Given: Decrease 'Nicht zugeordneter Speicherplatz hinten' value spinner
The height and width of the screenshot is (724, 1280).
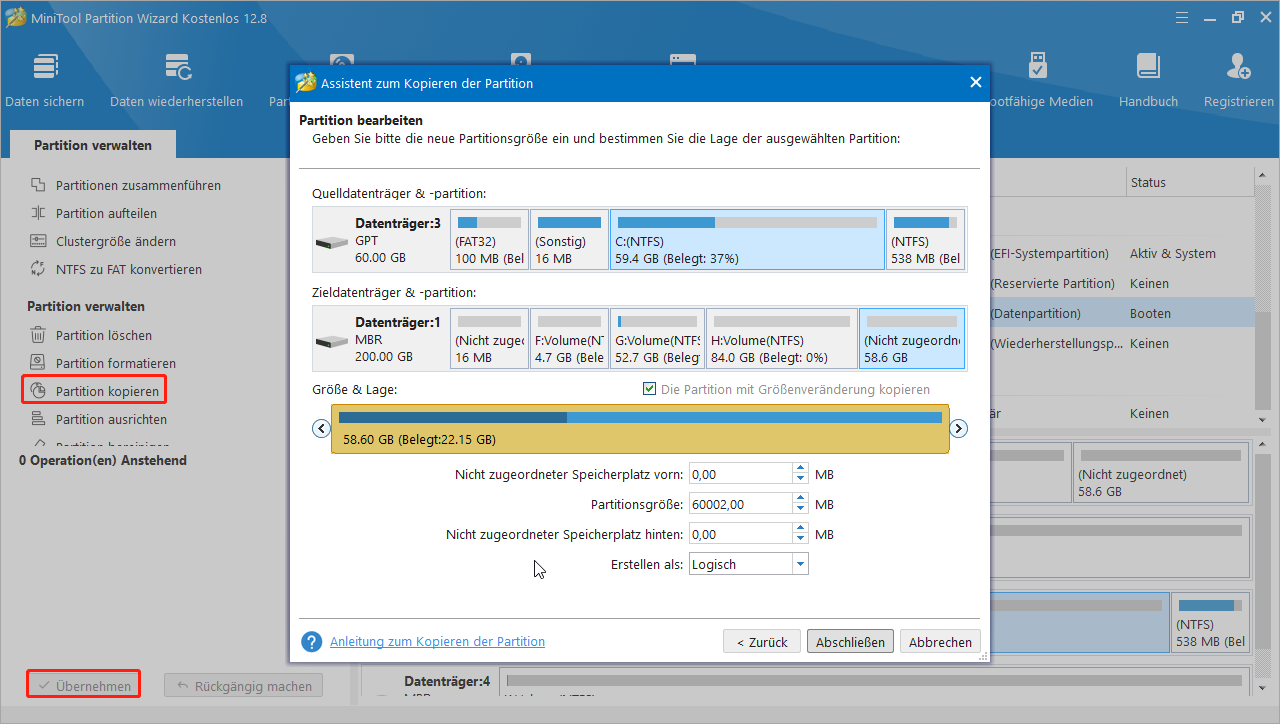Looking at the screenshot, I should (800, 540).
